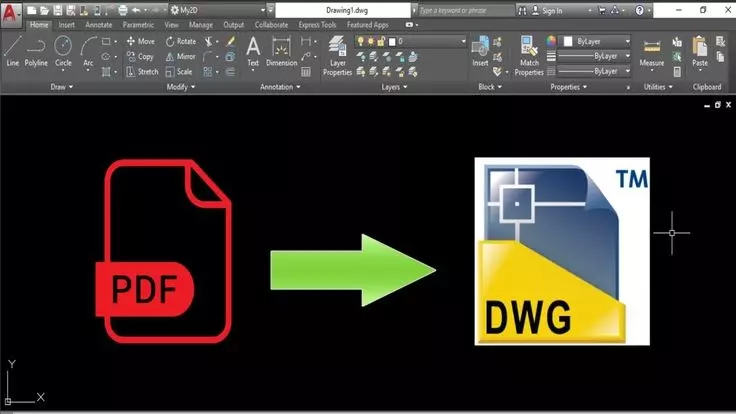736x414 pixels.
Task: Open the layer list dropdown showing 0
Action: pyautogui.click(x=411, y=41)
